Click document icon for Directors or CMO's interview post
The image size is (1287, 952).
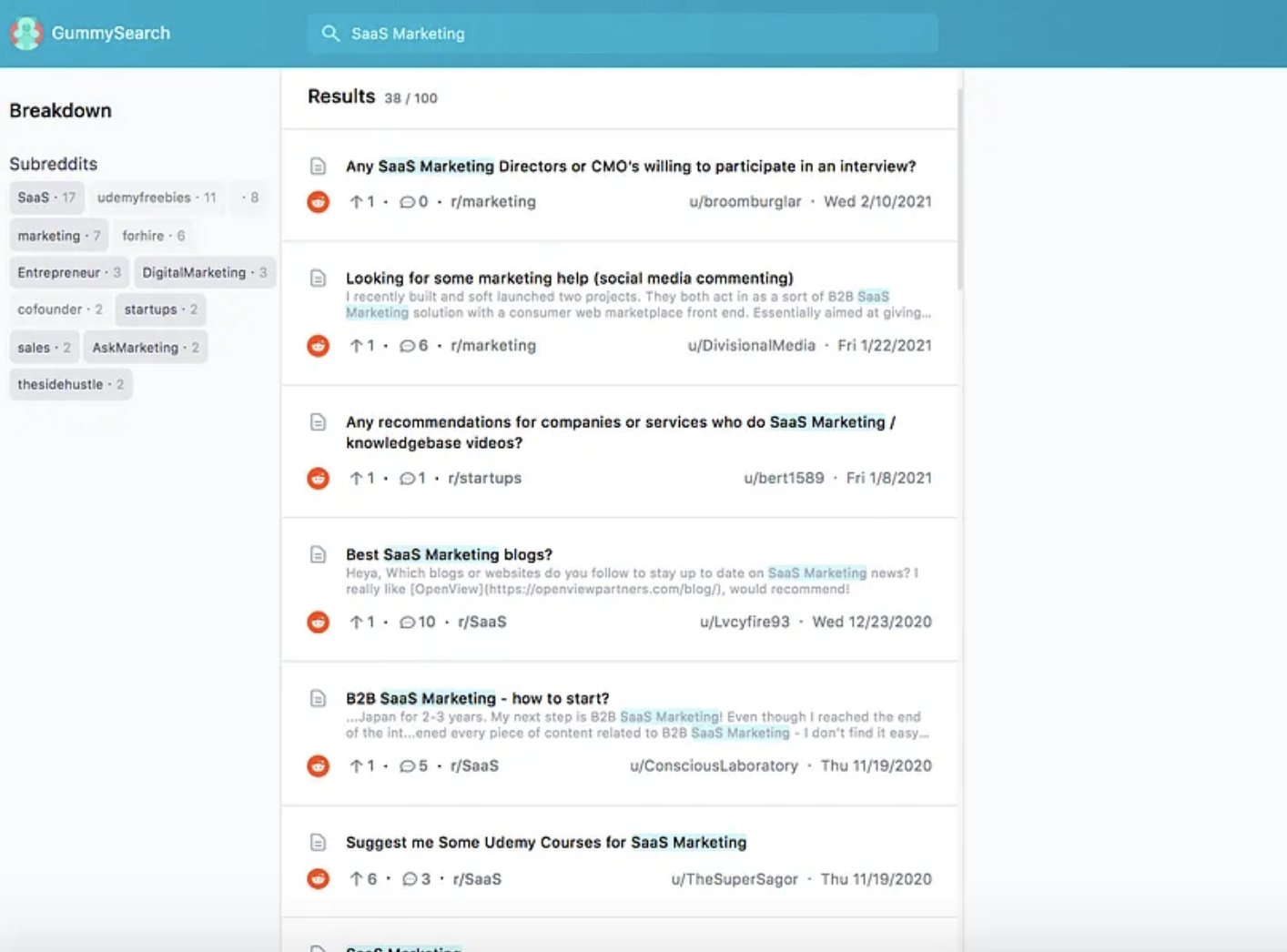pos(318,166)
